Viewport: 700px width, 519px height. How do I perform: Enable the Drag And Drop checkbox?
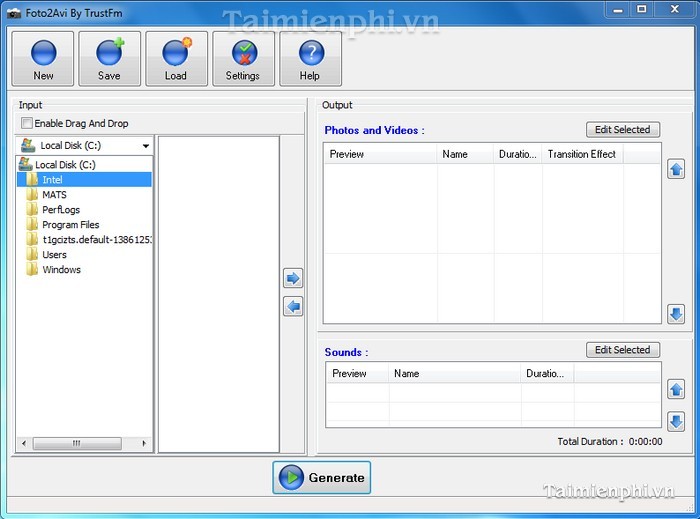click(27, 124)
